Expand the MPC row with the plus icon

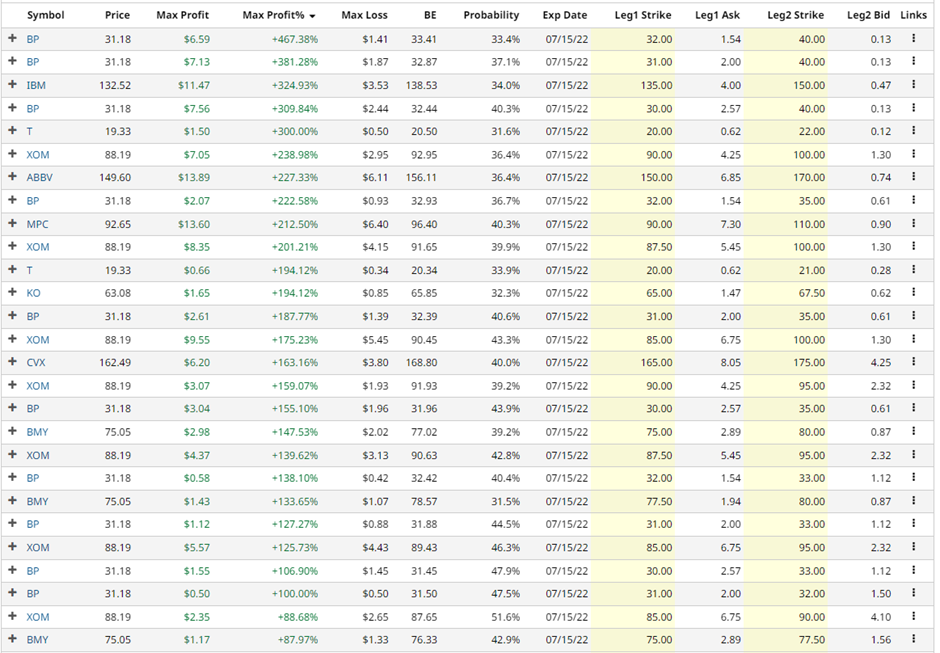coord(12,224)
